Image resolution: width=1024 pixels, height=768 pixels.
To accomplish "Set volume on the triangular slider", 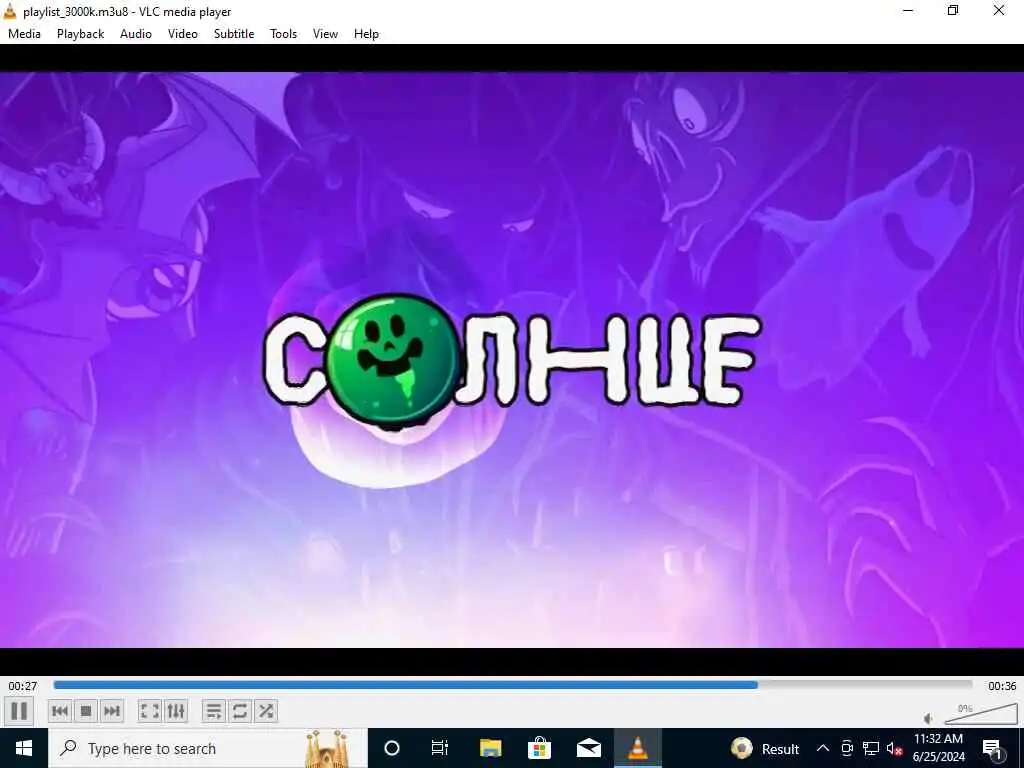I will pyautogui.click(x=980, y=714).
